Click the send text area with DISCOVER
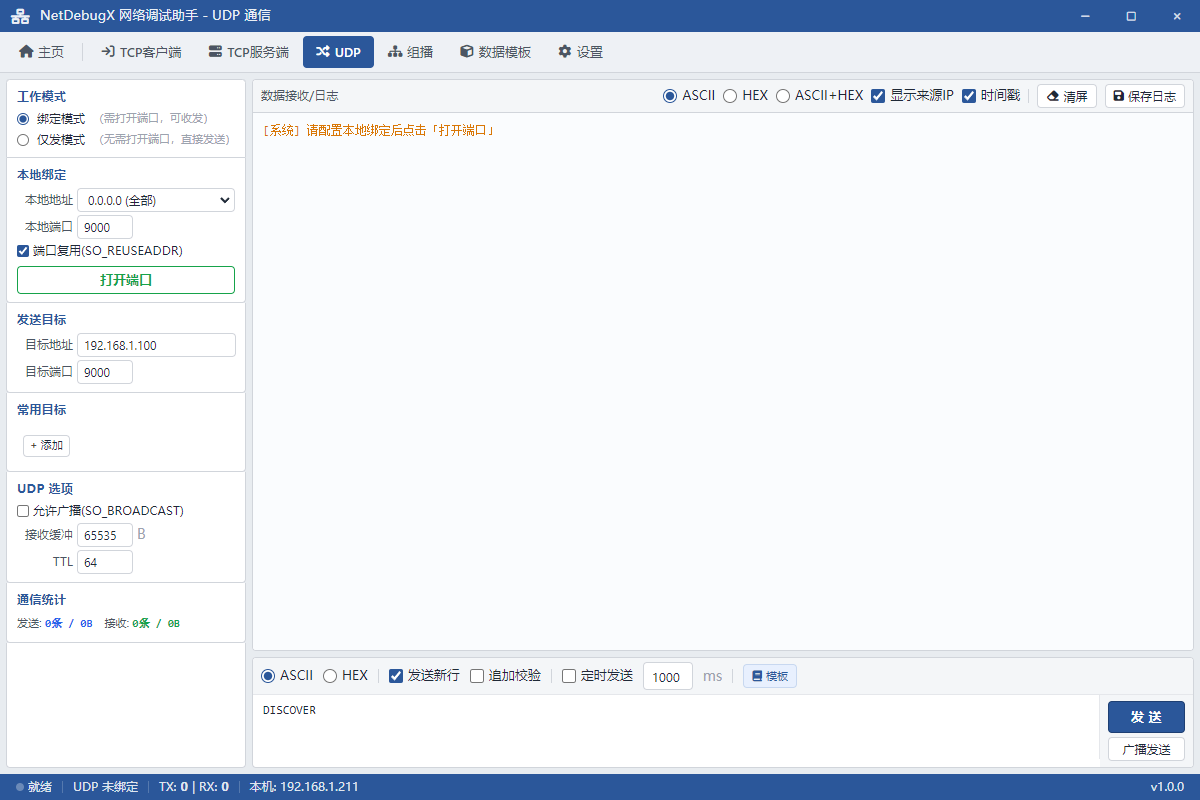The image size is (1200, 800). [x=676, y=731]
